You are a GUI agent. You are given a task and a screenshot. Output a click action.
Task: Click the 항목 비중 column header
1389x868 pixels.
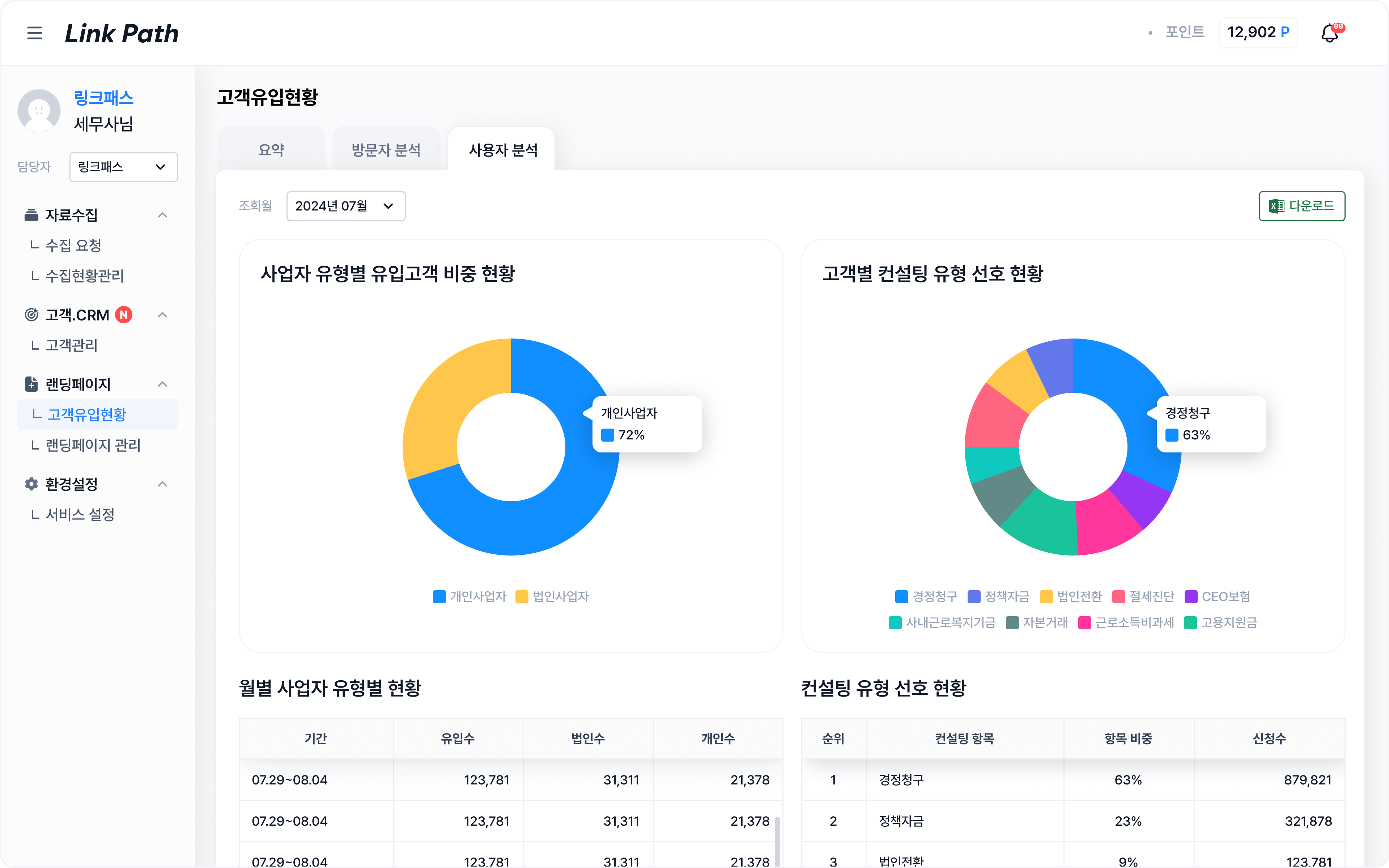[x=1129, y=739]
